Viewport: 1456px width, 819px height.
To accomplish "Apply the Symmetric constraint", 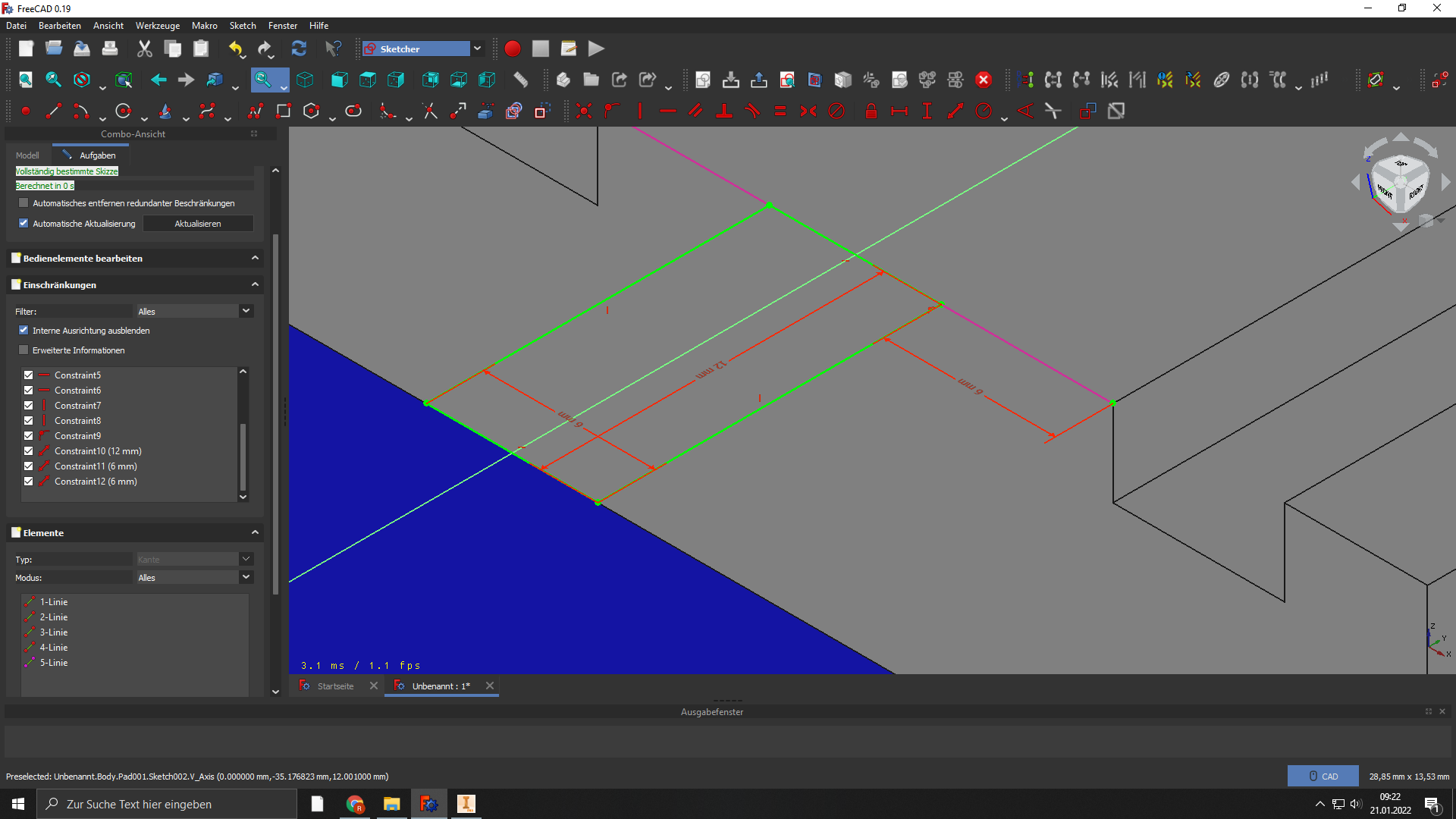I will click(808, 111).
